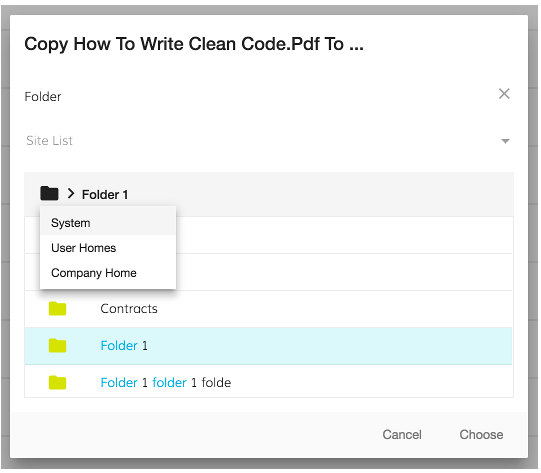541x473 pixels.
Task: Click the yellow folder icon for highlighted Folder 1
Action: point(57,346)
